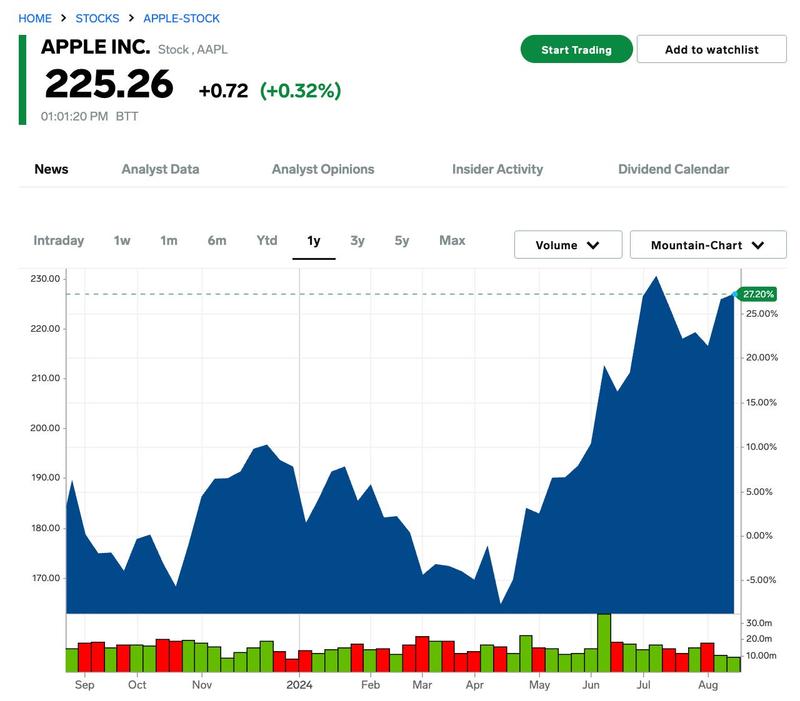Viewport: 800px width, 701px height.
Task: Open the Analyst Opinions tab
Action: (322, 169)
